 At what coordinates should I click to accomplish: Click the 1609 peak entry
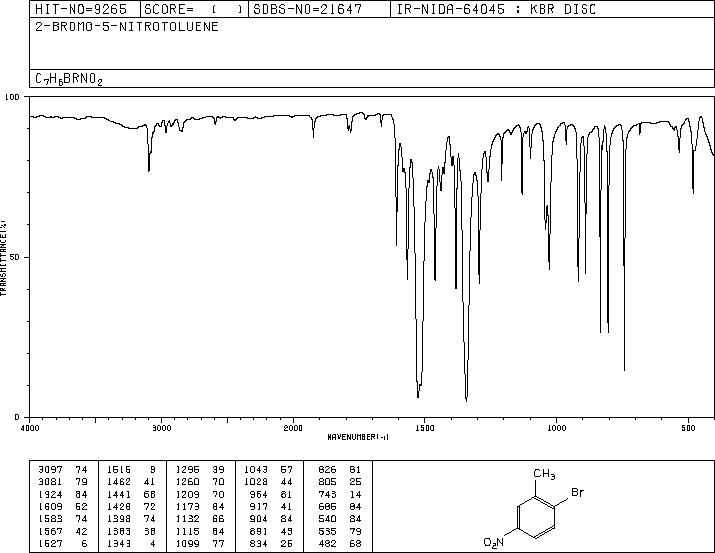tap(51, 506)
